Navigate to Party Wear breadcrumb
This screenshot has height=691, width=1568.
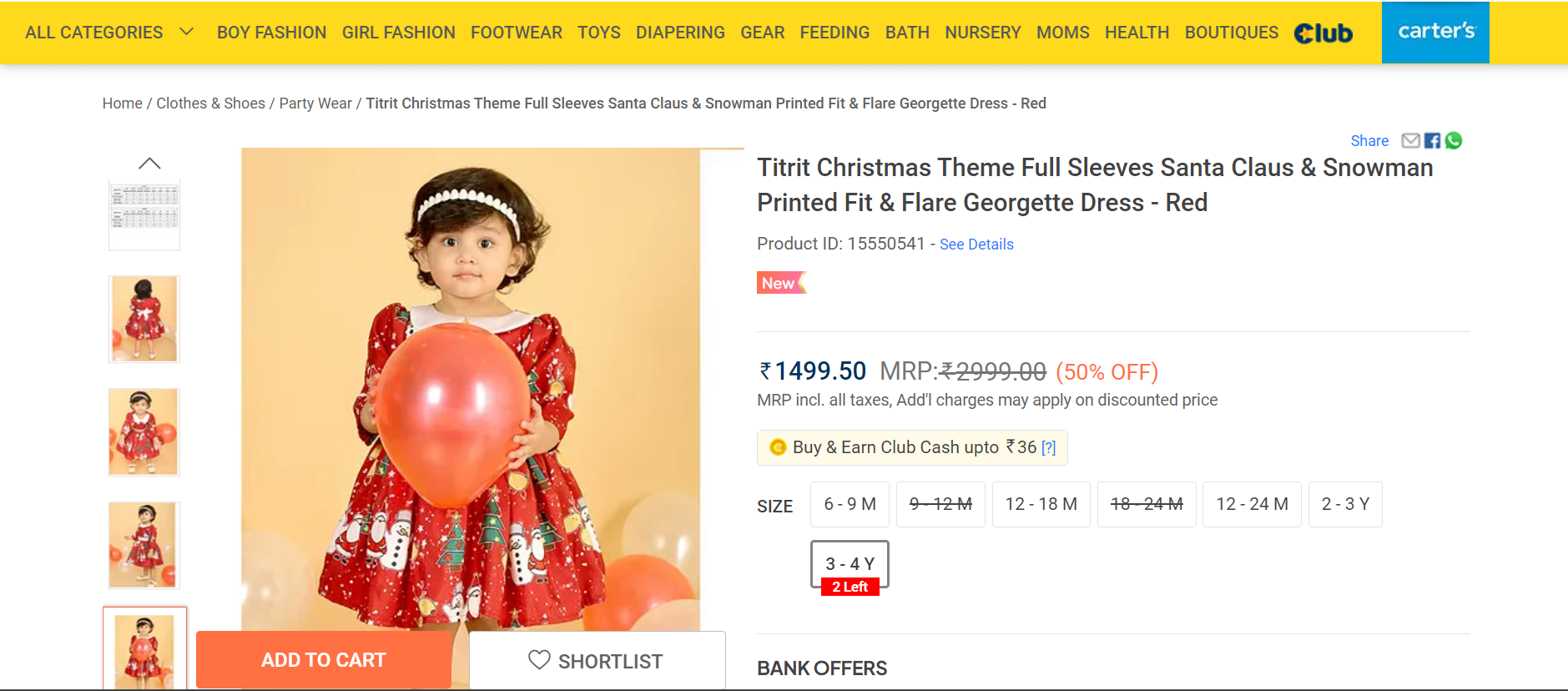(x=315, y=103)
